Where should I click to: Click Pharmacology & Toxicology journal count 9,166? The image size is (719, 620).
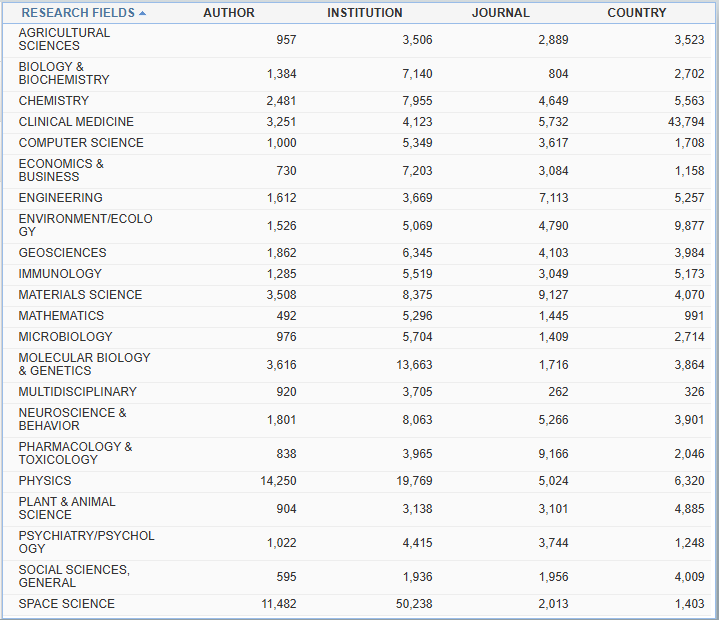pos(553,454)
